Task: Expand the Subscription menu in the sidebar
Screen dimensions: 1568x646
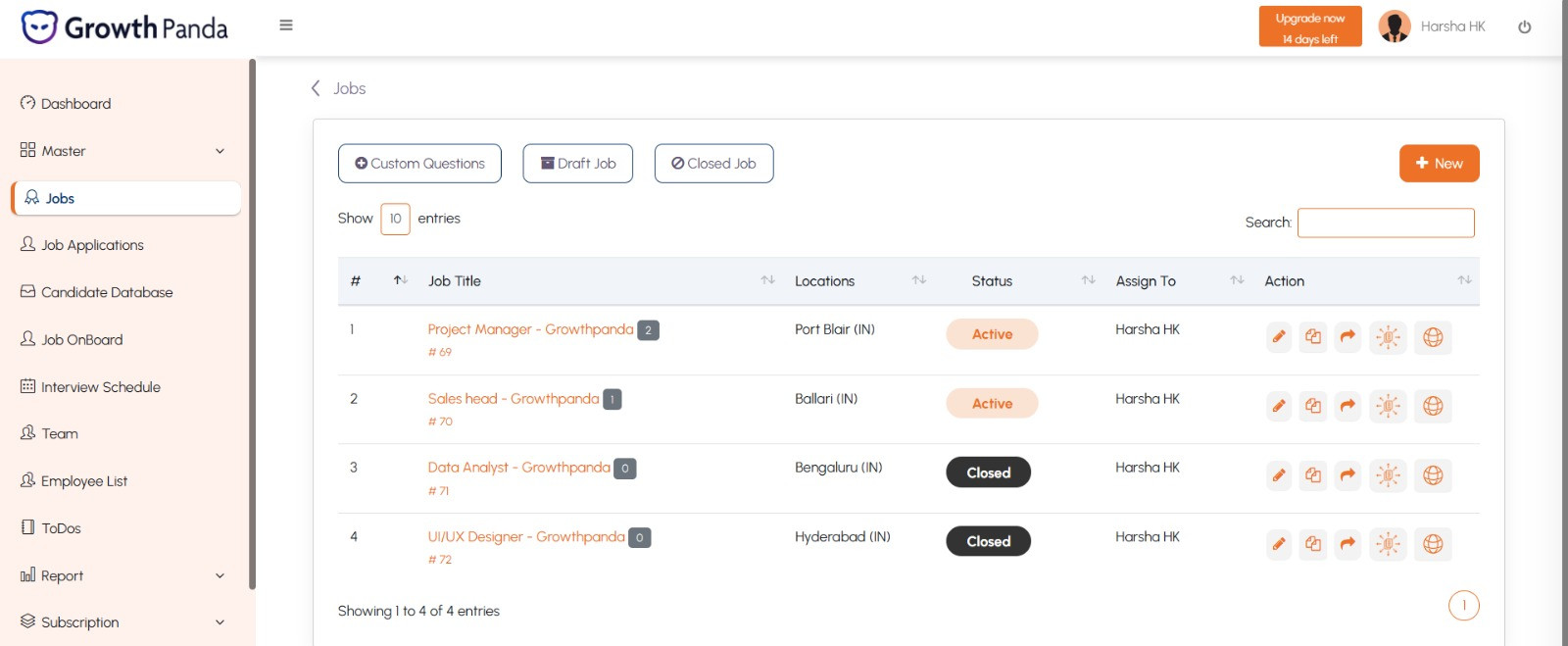Action: 124,622
